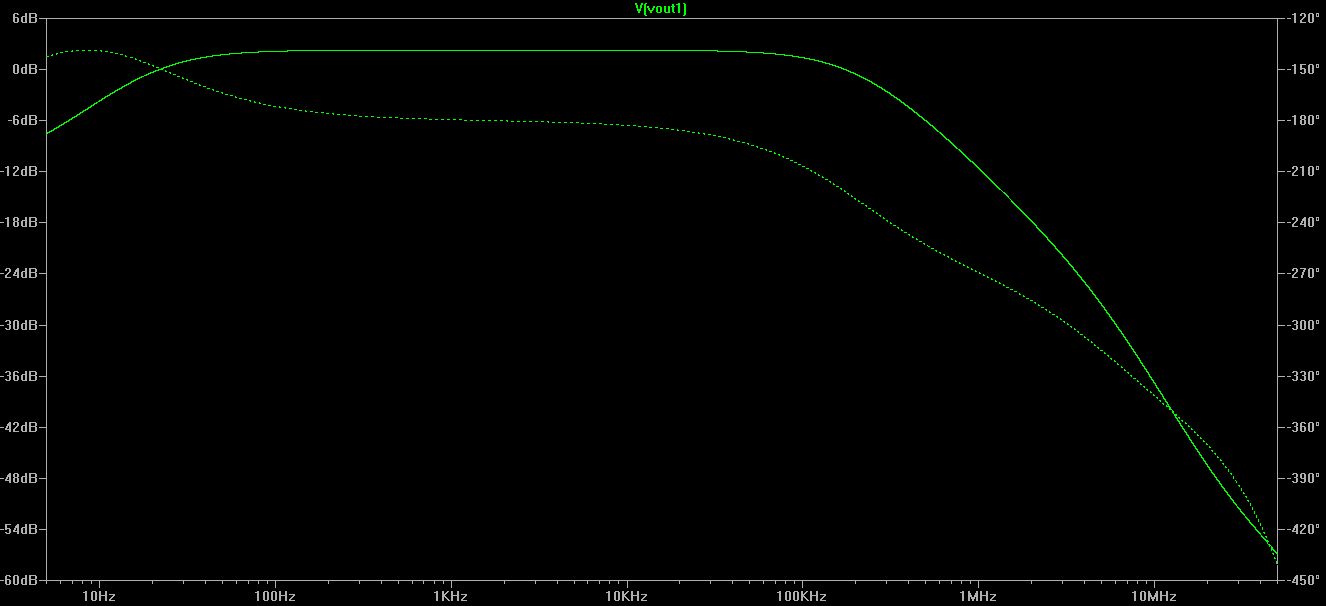The width and height of the screenshot is (1326, 606).
Task: Click the -18dB left axis label
Action: [21, 222]
